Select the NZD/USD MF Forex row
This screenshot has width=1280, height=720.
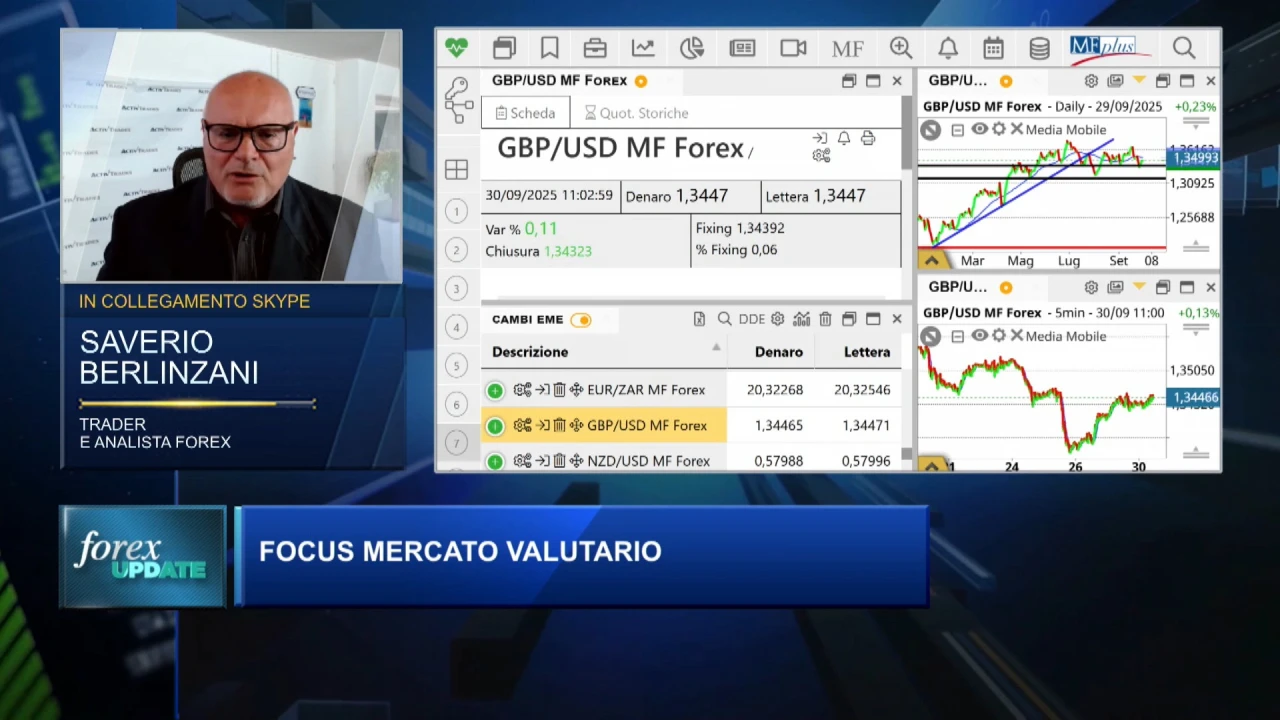click(x=690, y=461)
